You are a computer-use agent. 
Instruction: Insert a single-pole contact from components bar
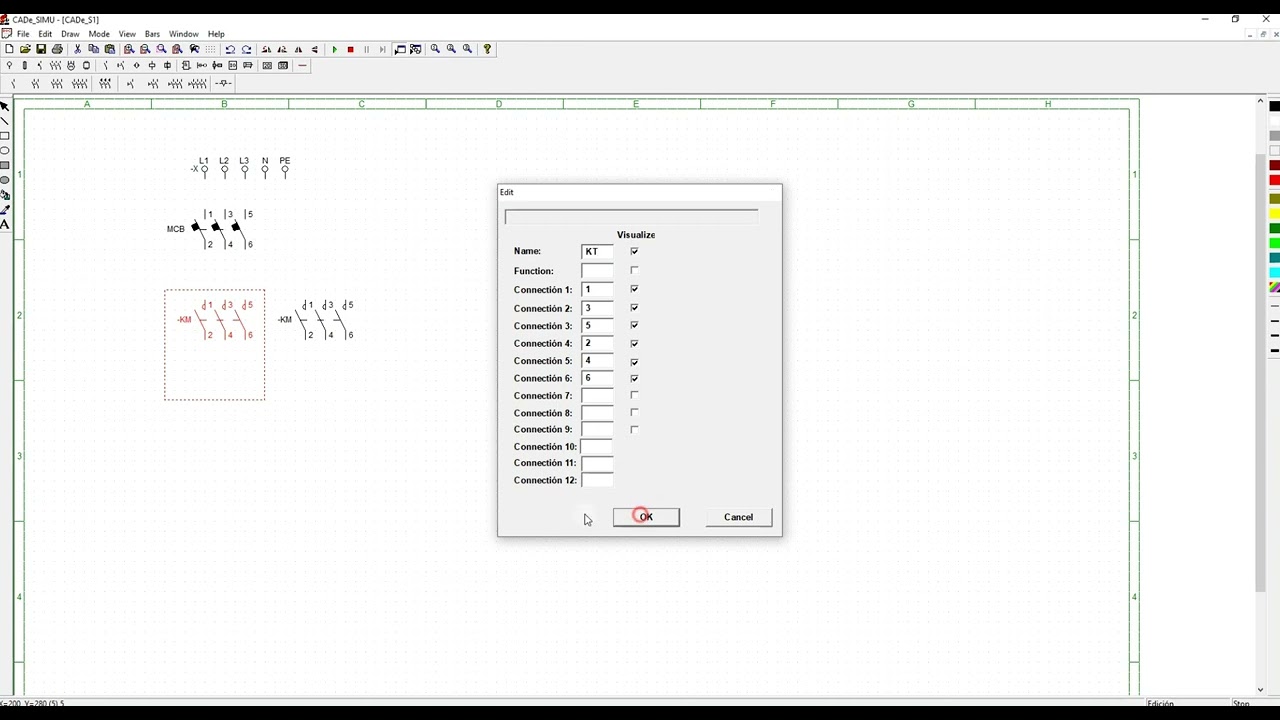click(13, 84)
